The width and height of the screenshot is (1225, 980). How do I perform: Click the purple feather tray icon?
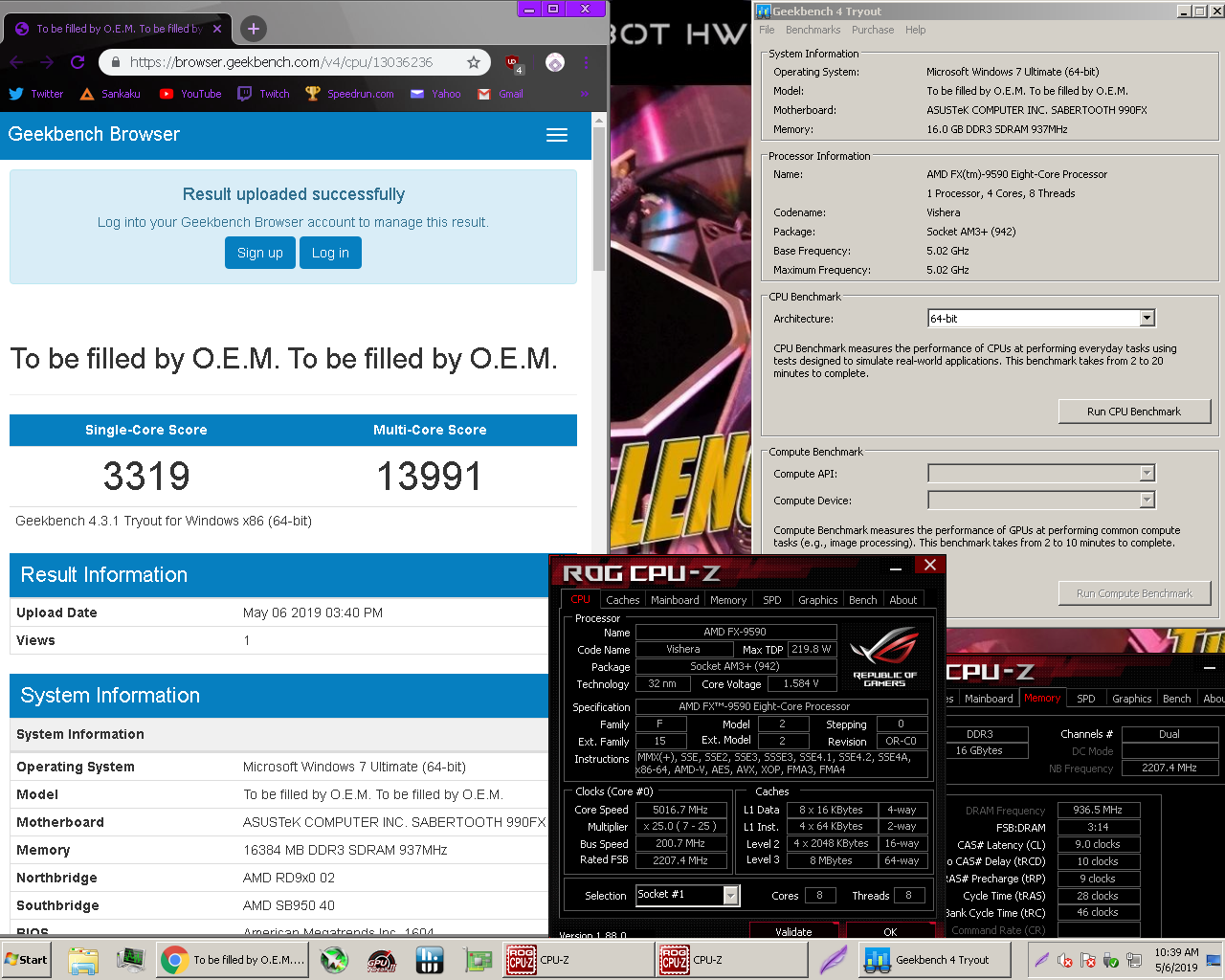point(1040,960)
